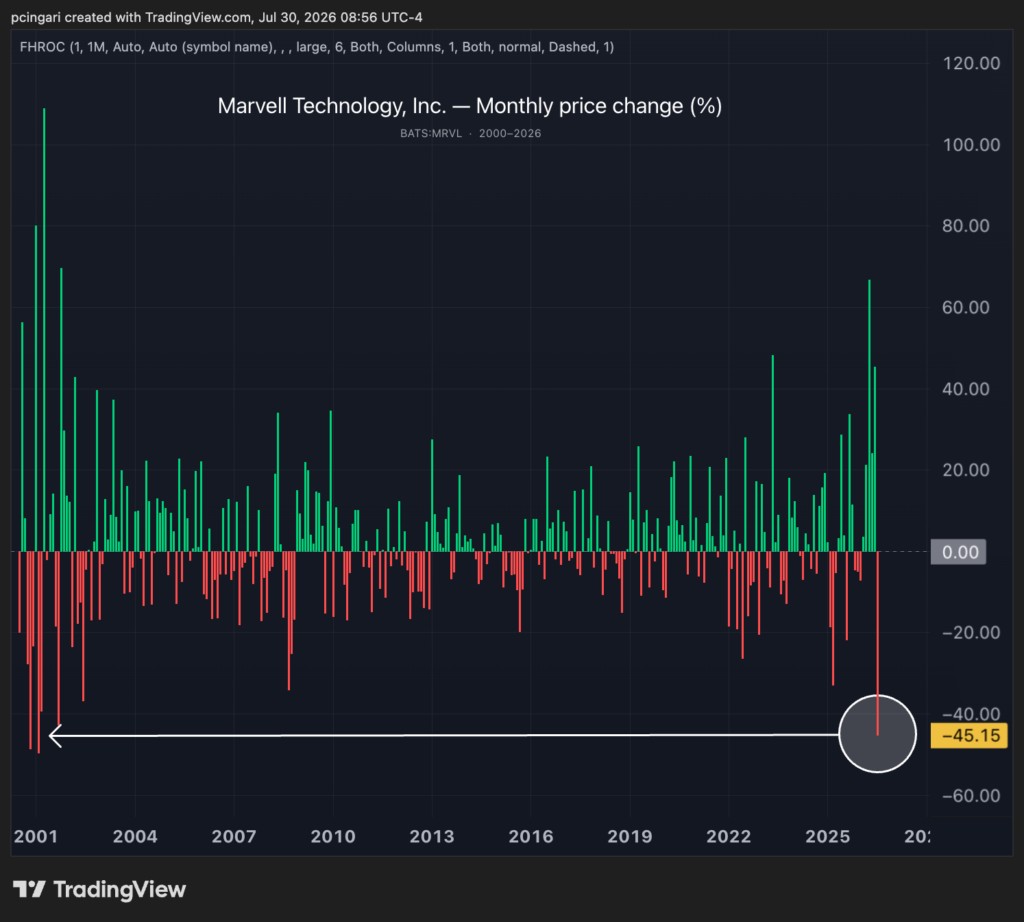This screenshot has height=922, width=1024.
Task: Click the yellow -45.15 price label
Action: (969, 735)
